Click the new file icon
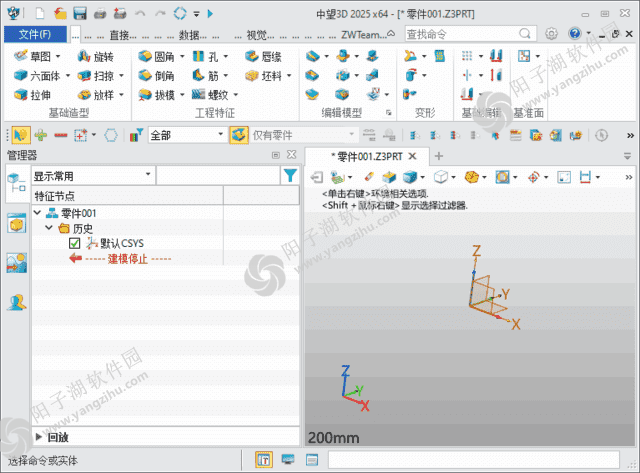Screen dimensions: 640x473 [x=40, y=13]
